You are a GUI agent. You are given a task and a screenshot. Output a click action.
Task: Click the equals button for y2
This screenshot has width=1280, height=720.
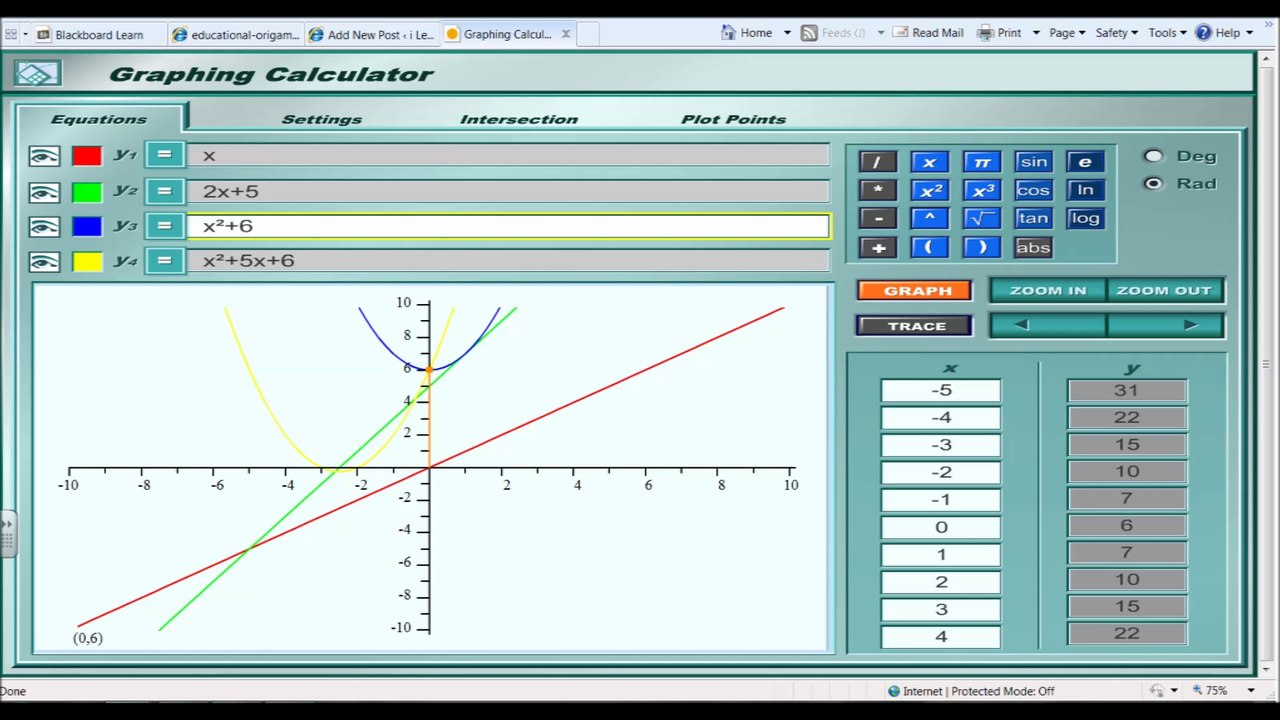(x=165, y=191)
